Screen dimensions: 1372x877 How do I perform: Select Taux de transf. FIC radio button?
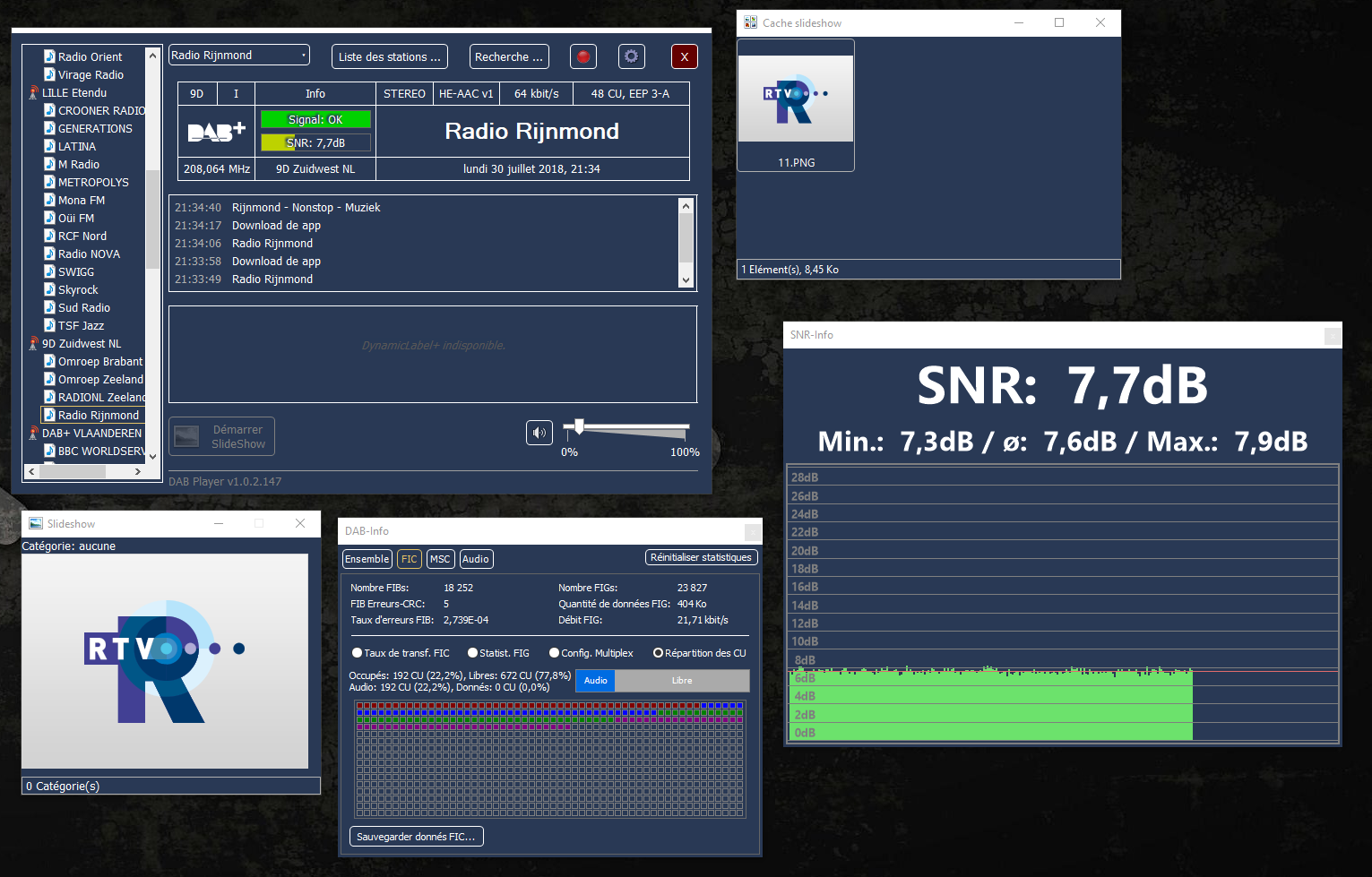(x=358, y=653)
